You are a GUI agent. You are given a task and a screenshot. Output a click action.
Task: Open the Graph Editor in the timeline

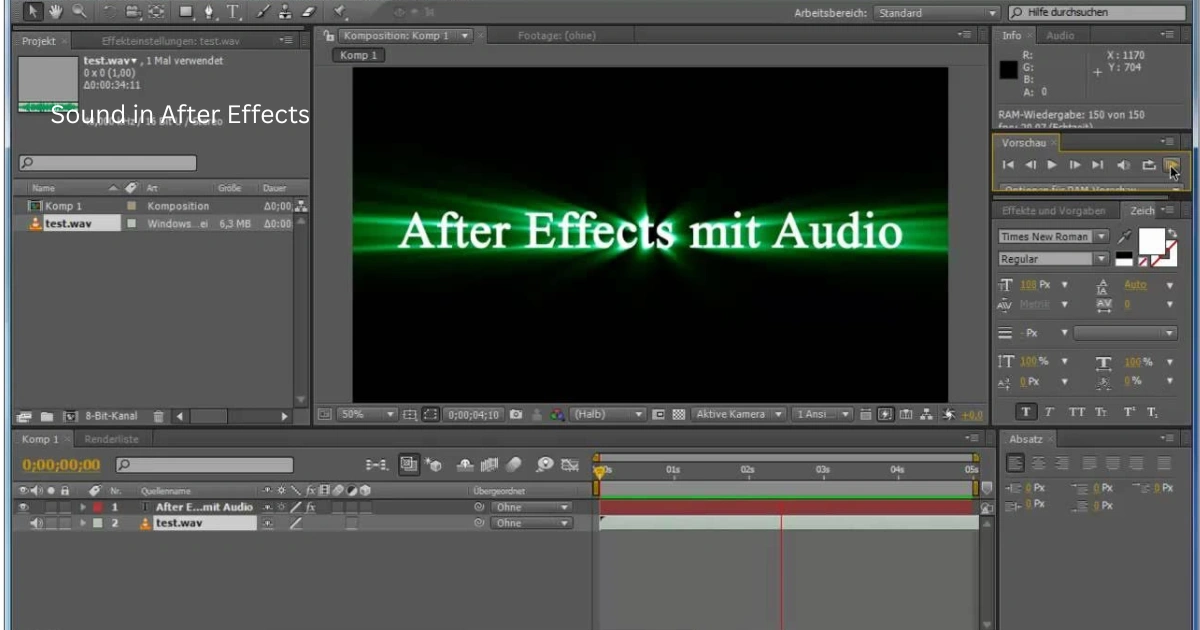click(x=570, y=464)
